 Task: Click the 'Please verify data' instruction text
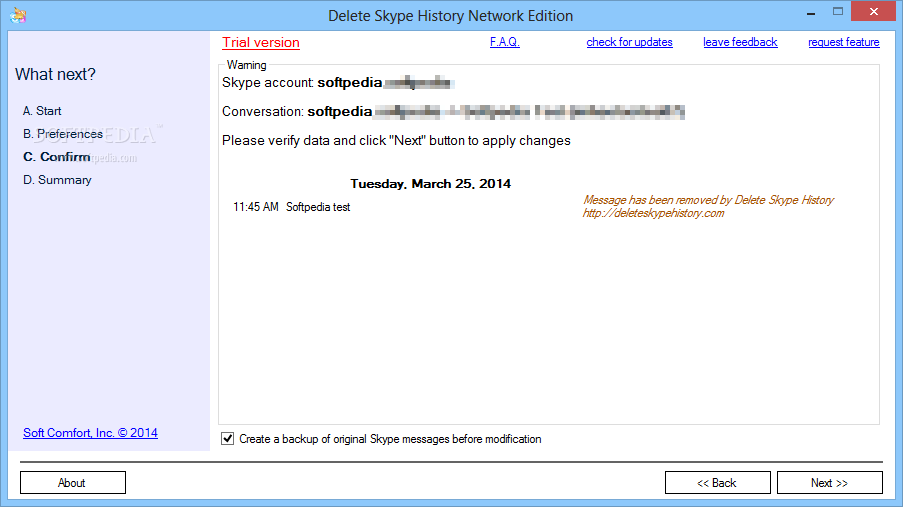click(x=396, y=141)
